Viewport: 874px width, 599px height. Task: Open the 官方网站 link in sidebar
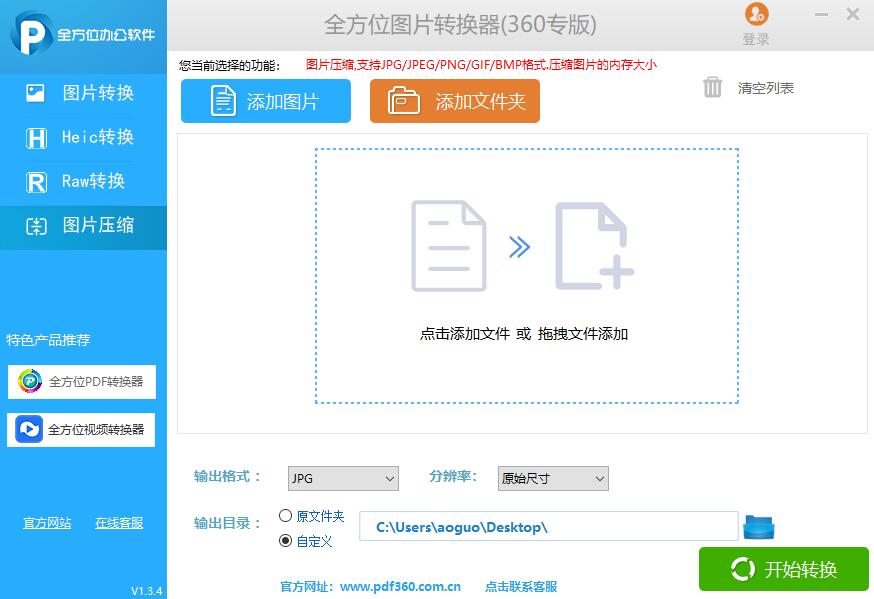tap(47, 523)
